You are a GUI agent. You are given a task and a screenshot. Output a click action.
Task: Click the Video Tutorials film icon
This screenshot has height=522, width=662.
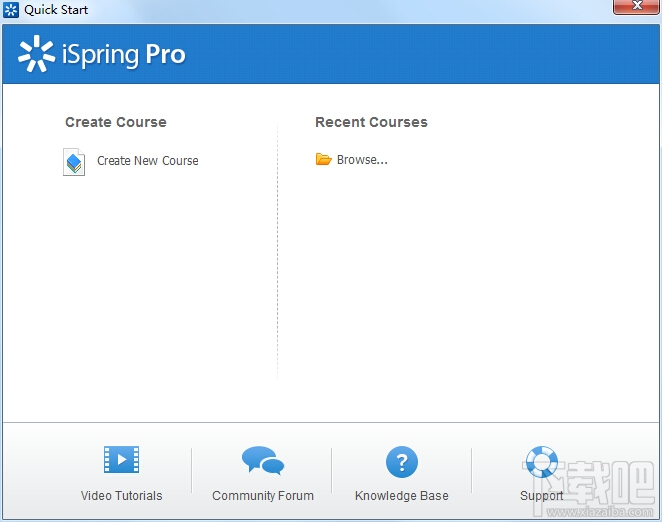point(122,459)
